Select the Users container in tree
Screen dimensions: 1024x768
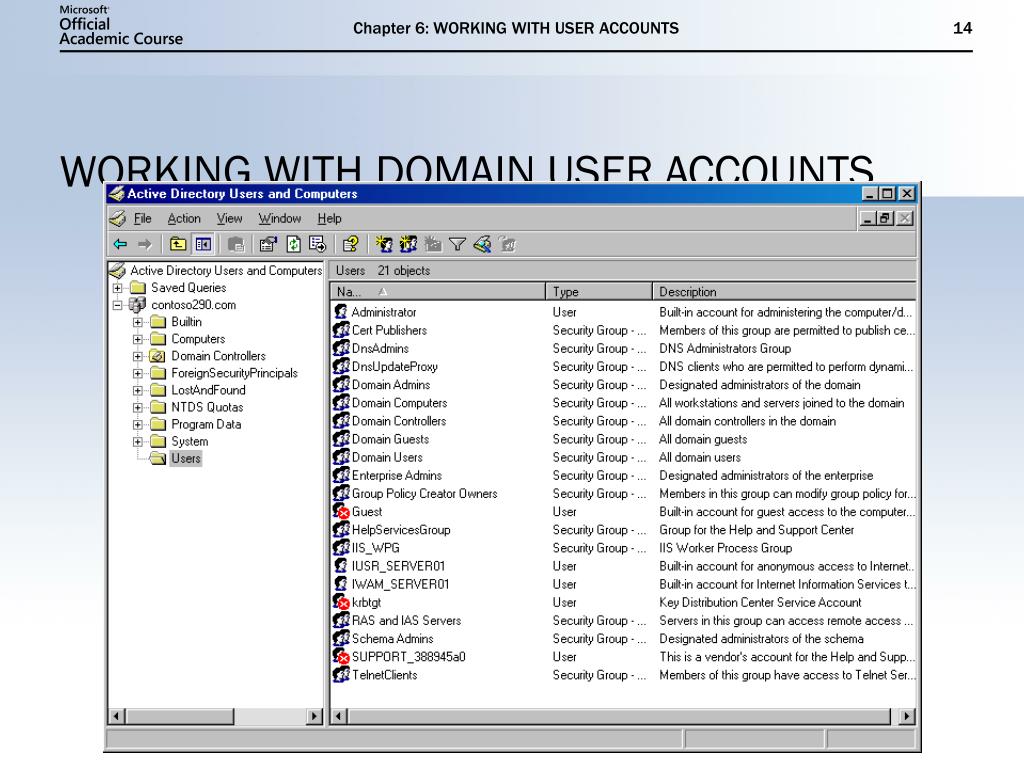point(185,458)
